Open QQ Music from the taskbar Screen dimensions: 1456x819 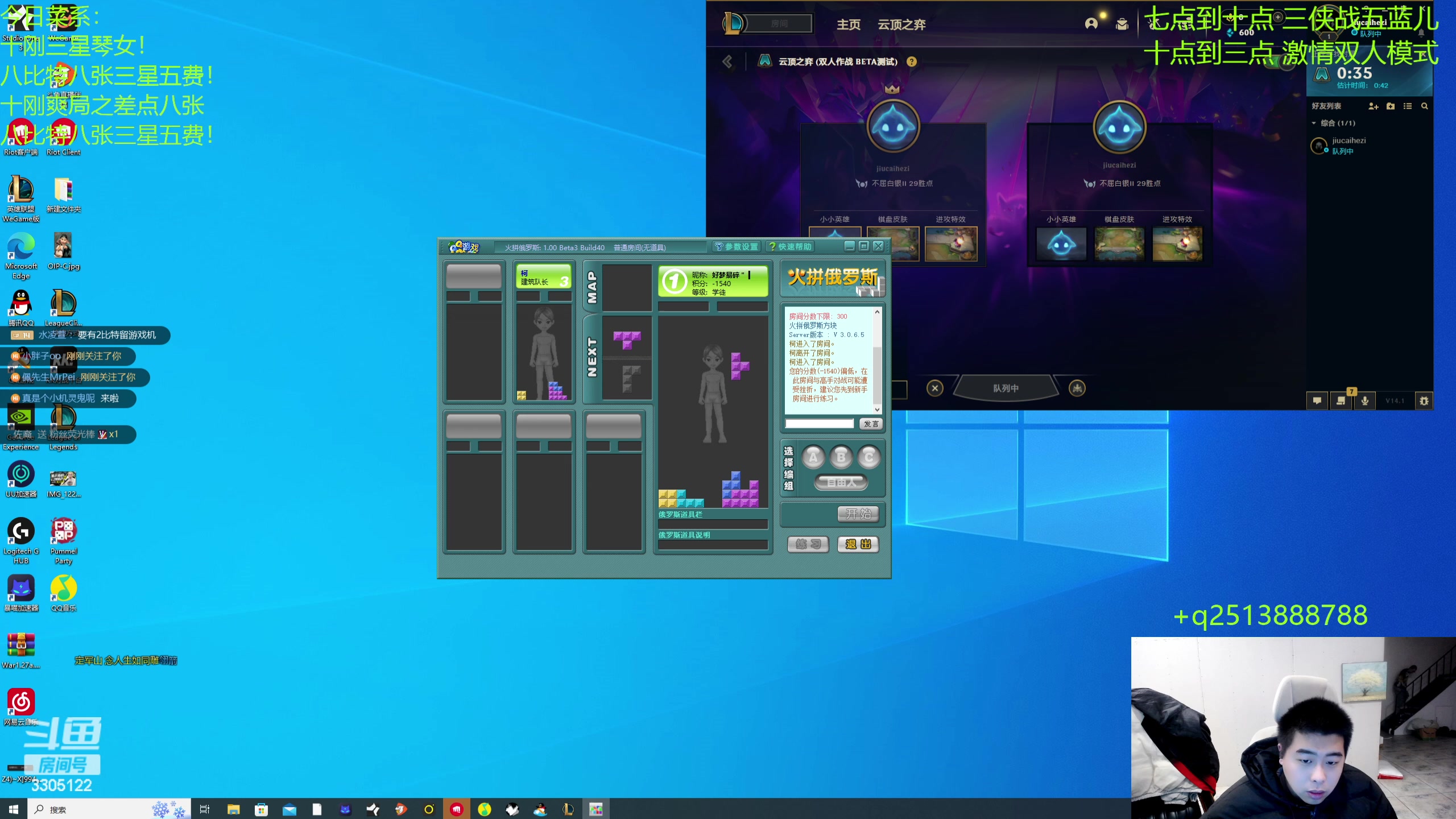click(484, 809)
